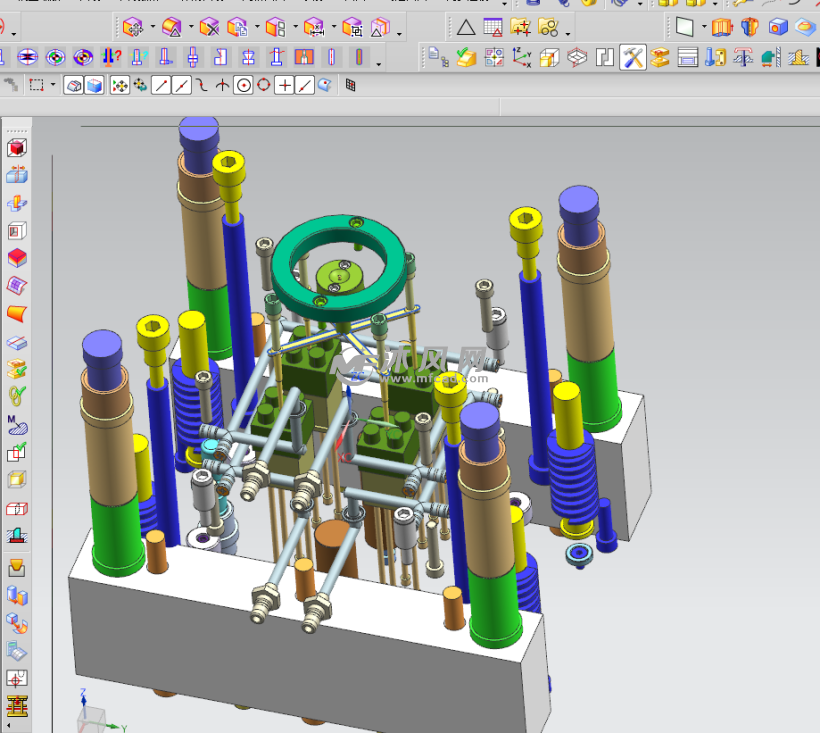Click the Mold CSYS XYZ axes icon
Viewport: 820px width, 733px height.
point(521,58)
